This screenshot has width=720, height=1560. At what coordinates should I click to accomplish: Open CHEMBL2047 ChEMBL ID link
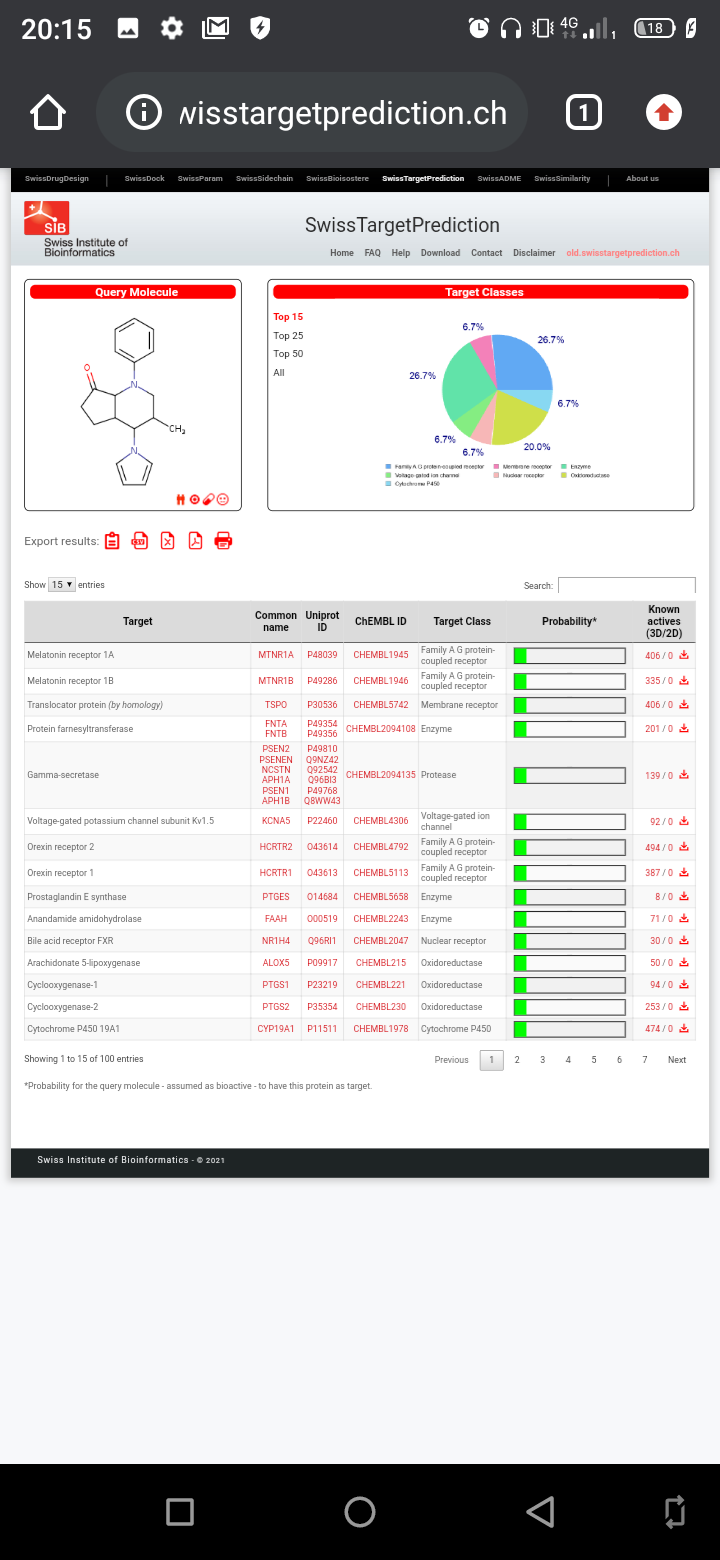381,941
